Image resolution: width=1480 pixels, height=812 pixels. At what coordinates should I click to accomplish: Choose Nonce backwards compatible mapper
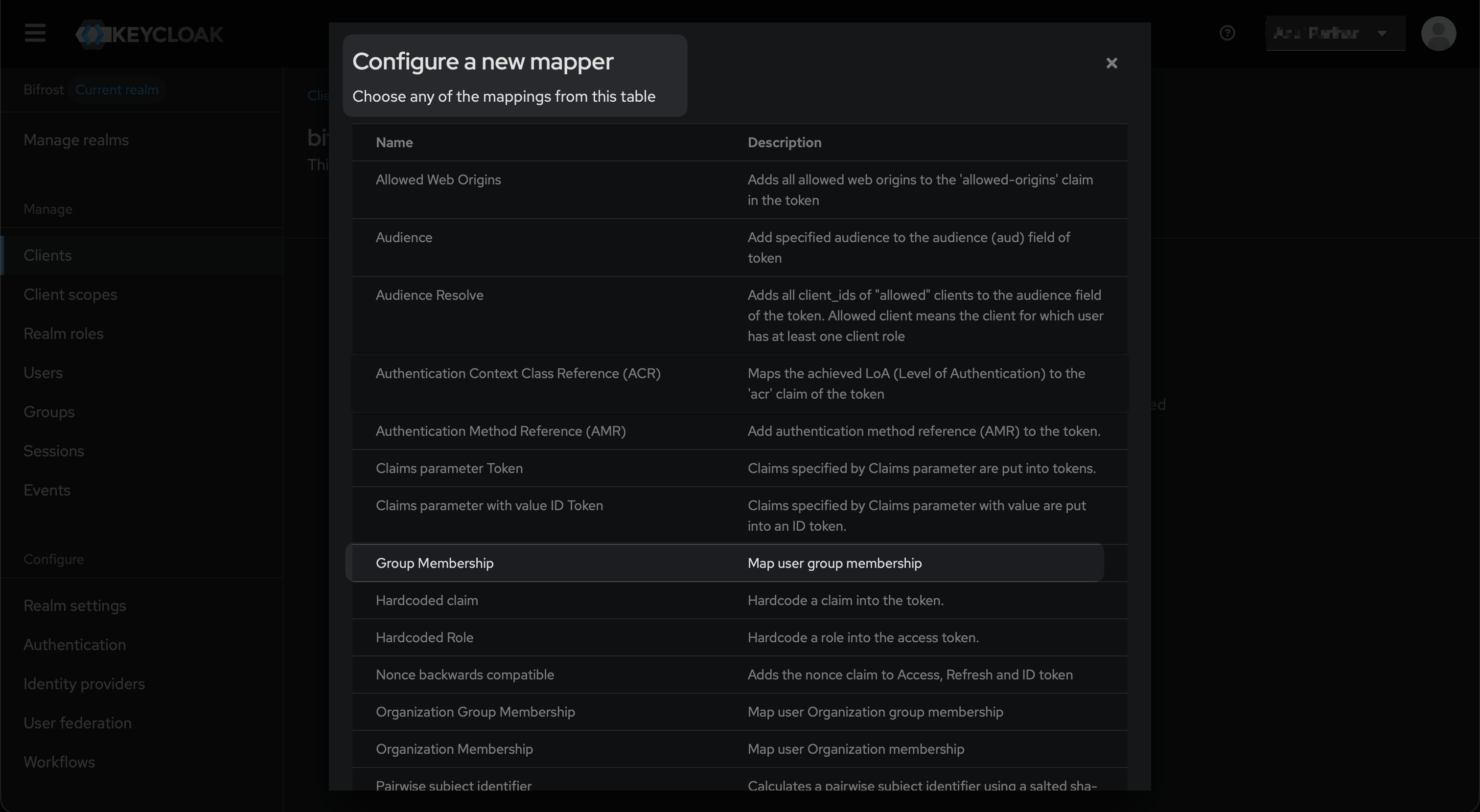pos(740,674)
